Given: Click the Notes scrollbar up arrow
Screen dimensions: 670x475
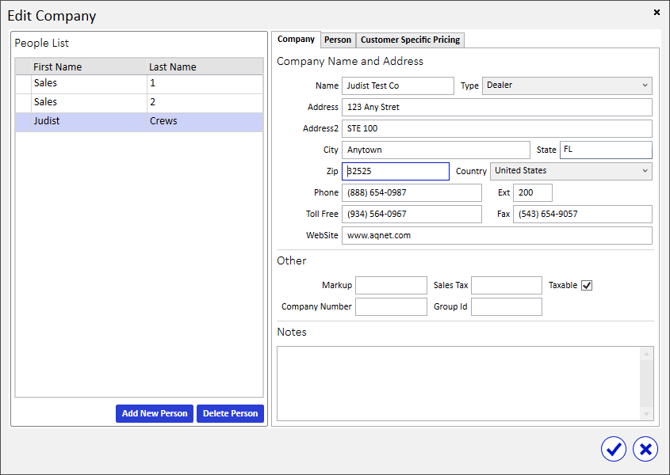Looking at the screenshot, I should [x=646, y=354].
